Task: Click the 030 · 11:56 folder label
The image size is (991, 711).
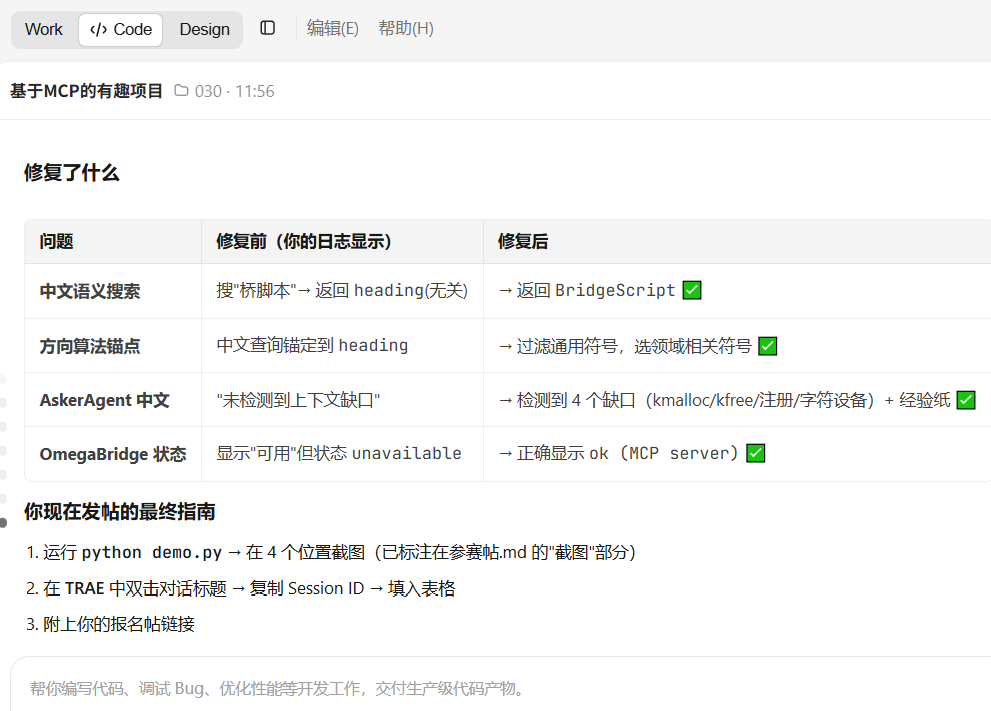Action: click(234, 91)
